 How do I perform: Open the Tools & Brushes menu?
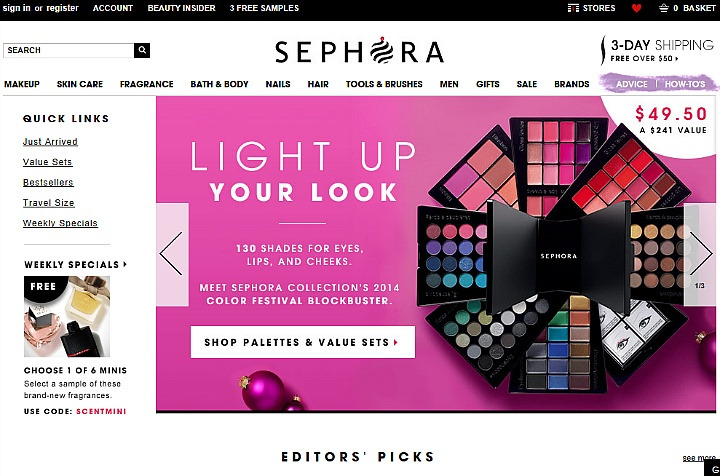pyautogui.click(x=384, y=84)
